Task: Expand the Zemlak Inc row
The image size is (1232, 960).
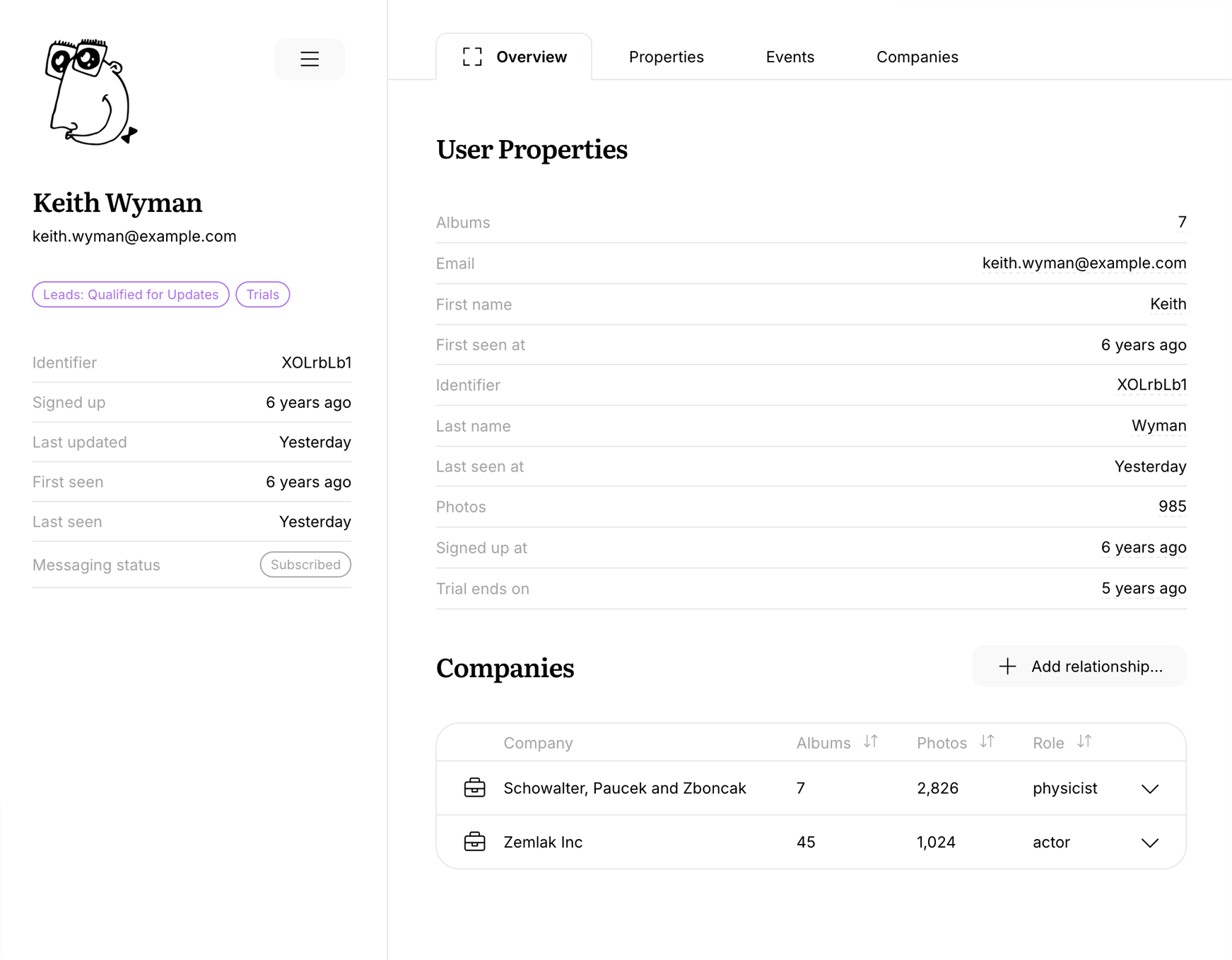Action: [1149, 842]
